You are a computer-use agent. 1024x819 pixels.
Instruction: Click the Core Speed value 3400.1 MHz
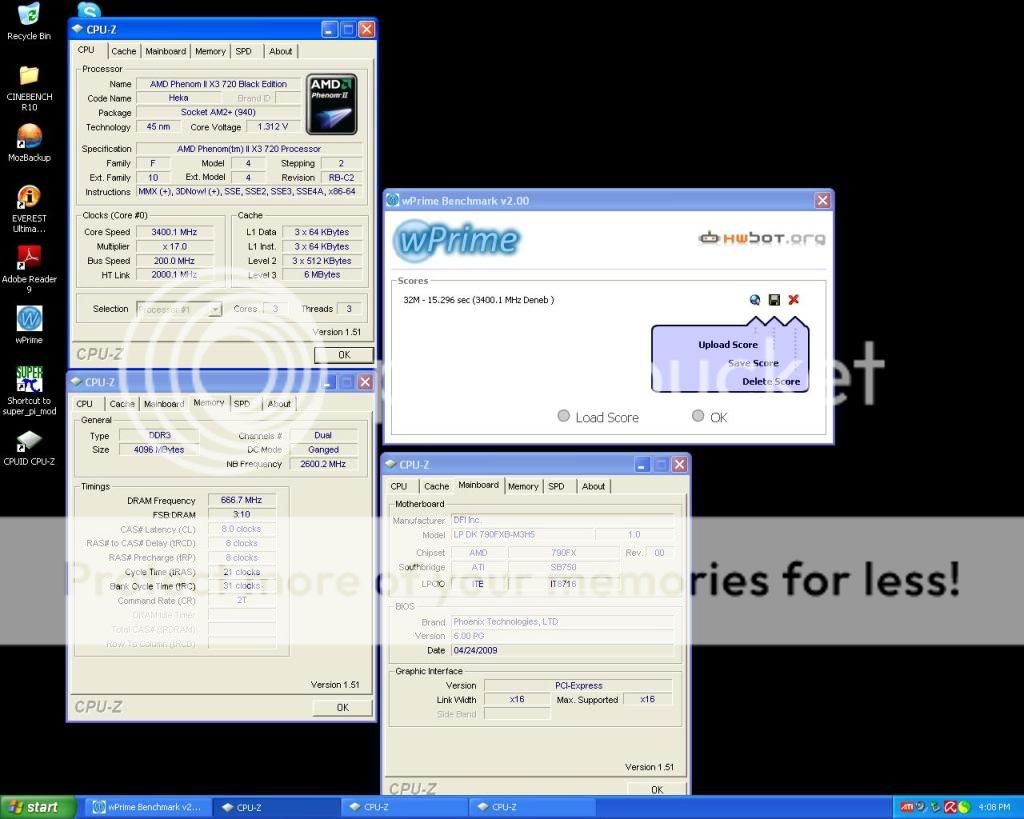pyautogui.click(x=174, y=232)
